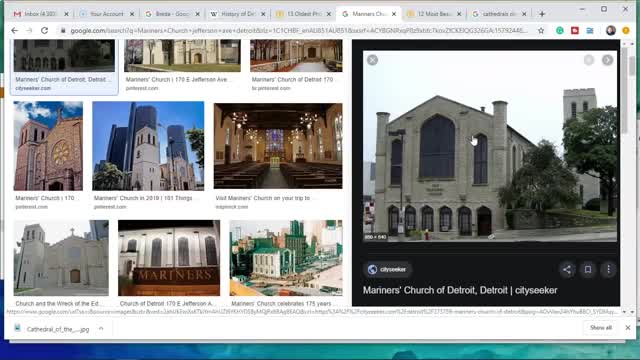The height and width of the screenshot is (360, 640).
Task: Reload the current page
Action: (44, 31)
